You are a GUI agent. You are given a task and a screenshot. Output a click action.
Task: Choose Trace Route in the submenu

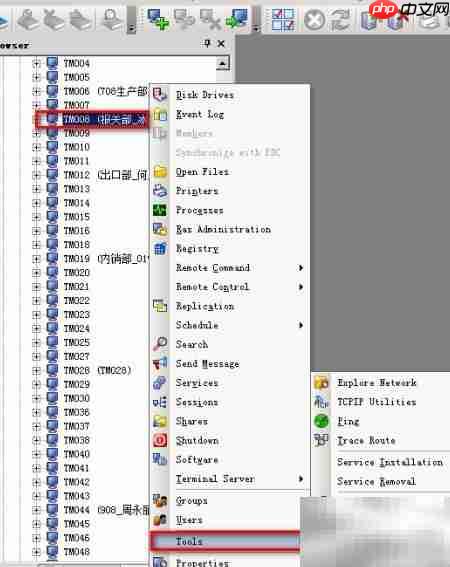tap(366, 440)
